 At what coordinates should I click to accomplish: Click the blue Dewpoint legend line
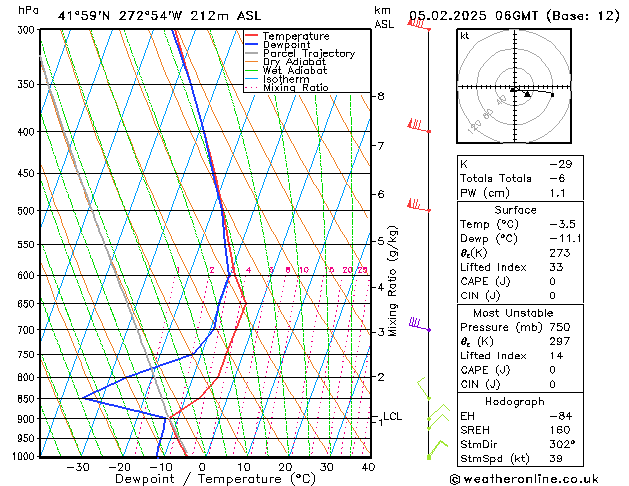pos(252,44)
